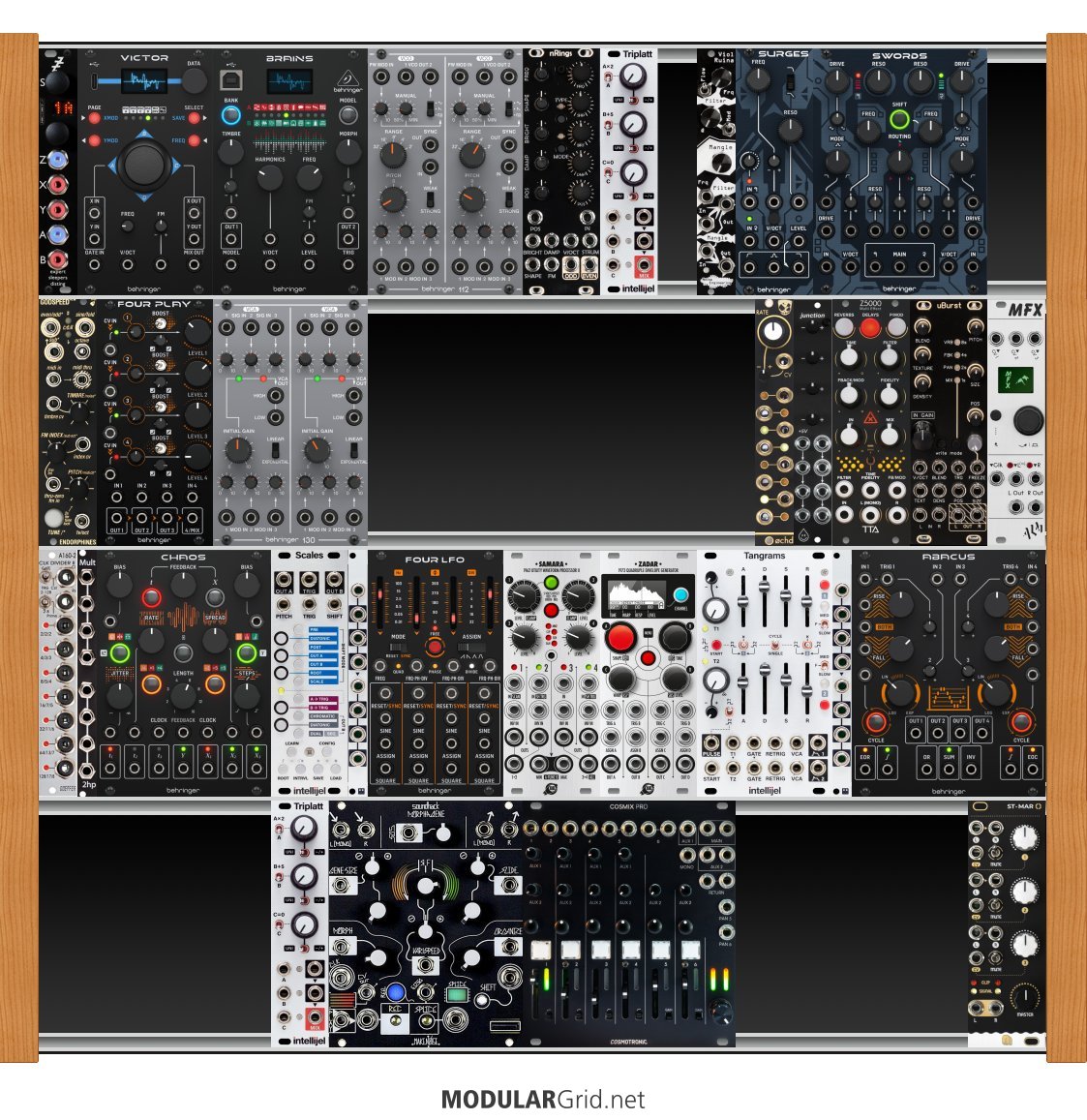
Task: Click the OUT A jack on Scales
Action: tap(284, 580)
